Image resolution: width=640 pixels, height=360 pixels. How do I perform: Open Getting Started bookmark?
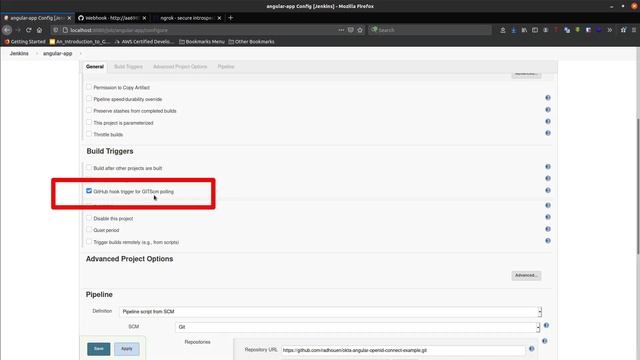(25, 42)
